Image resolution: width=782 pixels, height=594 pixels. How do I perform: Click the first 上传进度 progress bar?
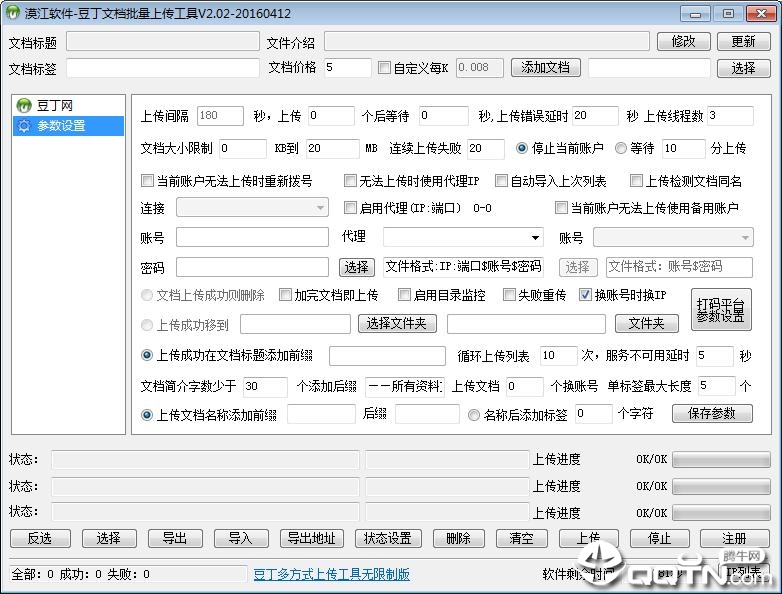(721, 459)
